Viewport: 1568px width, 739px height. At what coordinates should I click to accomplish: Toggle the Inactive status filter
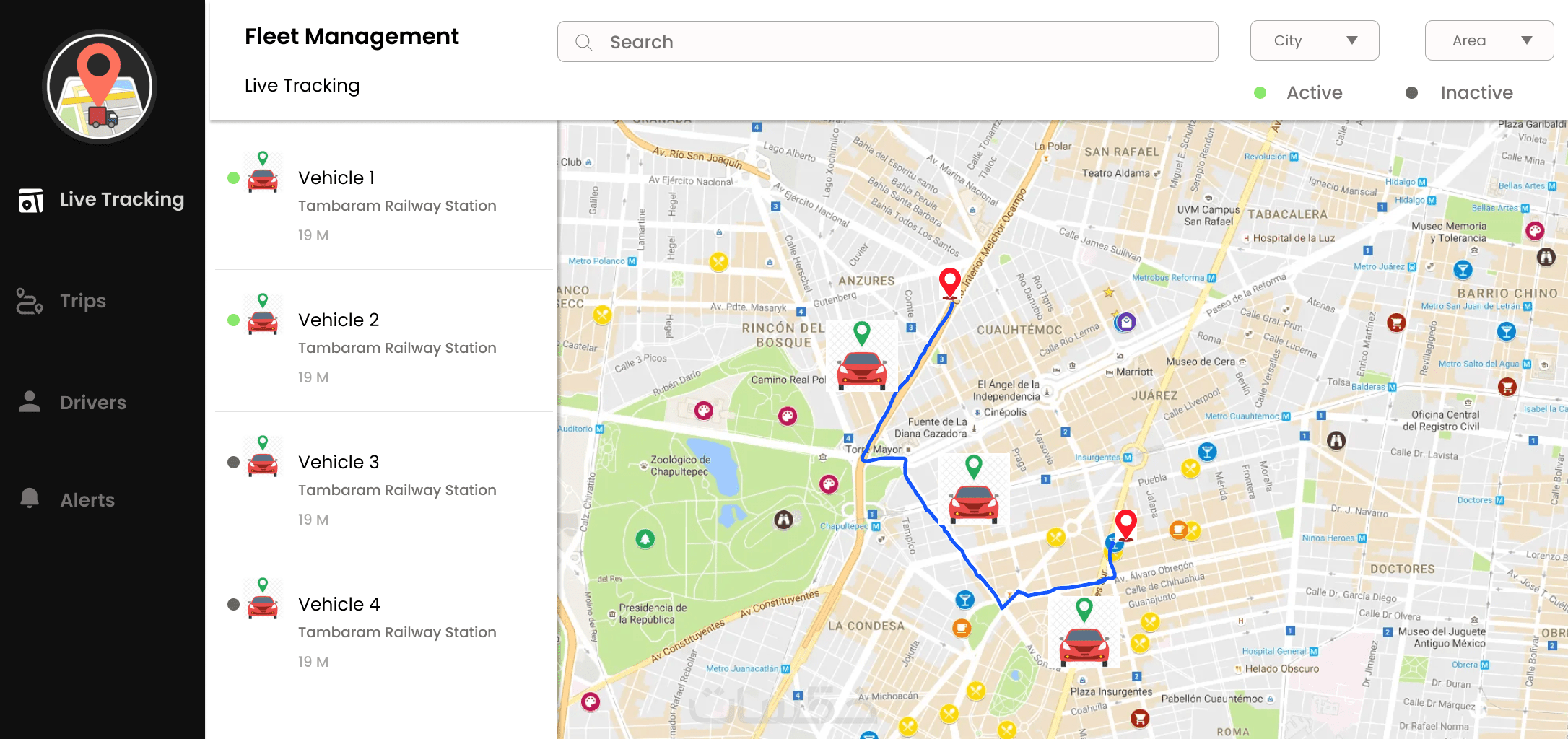pos(1459,92)
